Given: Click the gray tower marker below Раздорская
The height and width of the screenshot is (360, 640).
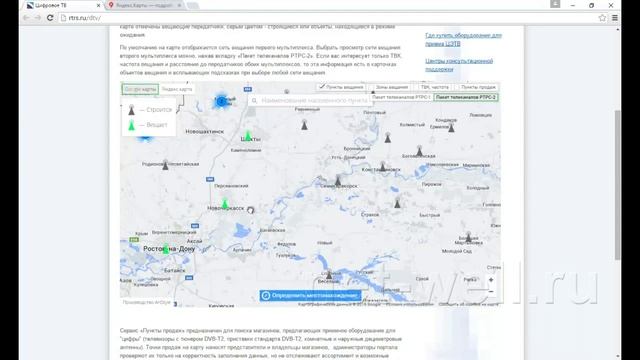Looking at the screenshot, I should [304, 124].
